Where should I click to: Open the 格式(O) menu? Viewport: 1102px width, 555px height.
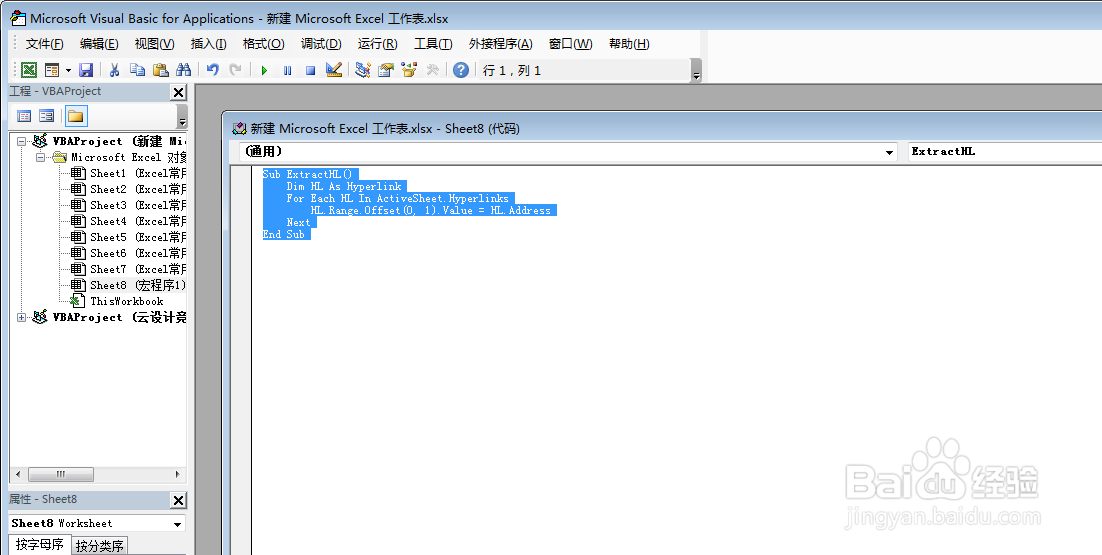point(264,44)
